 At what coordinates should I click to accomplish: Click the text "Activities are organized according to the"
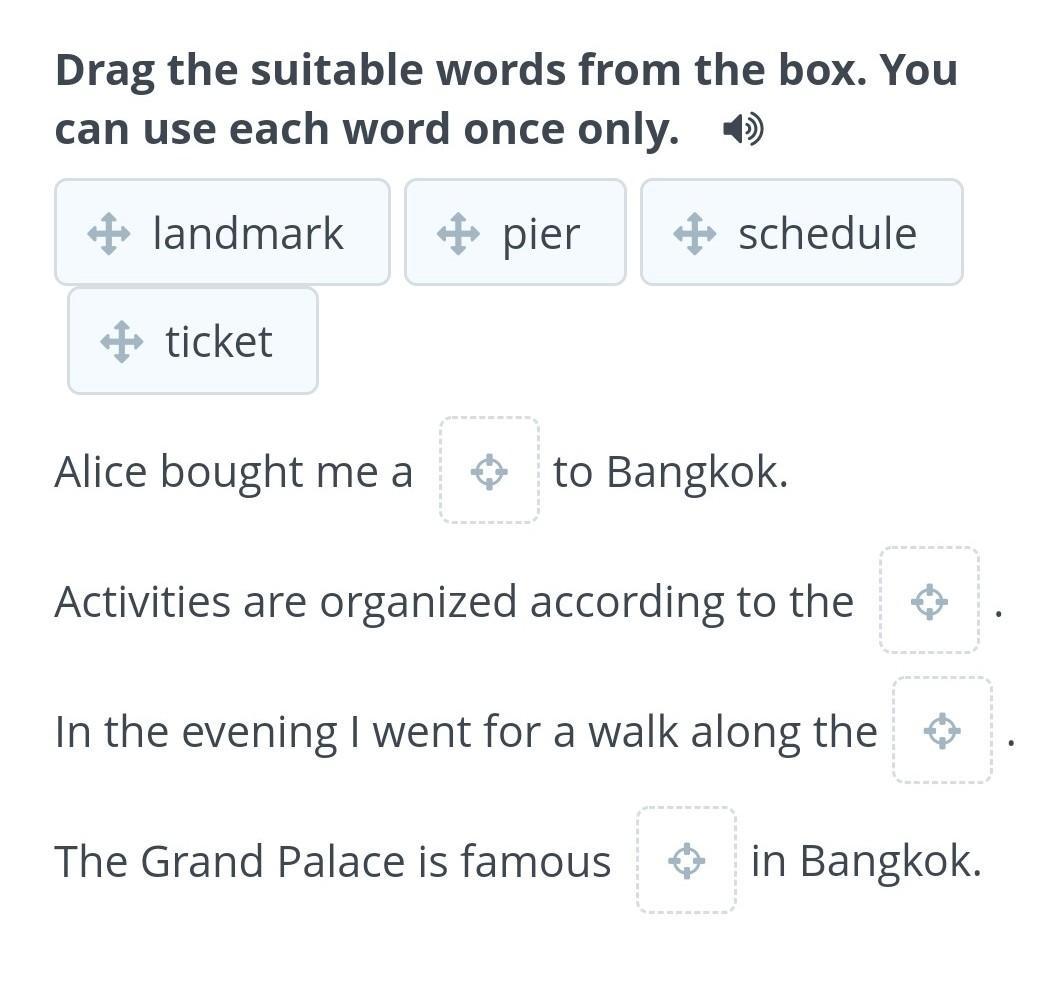[x=454, y=602]
